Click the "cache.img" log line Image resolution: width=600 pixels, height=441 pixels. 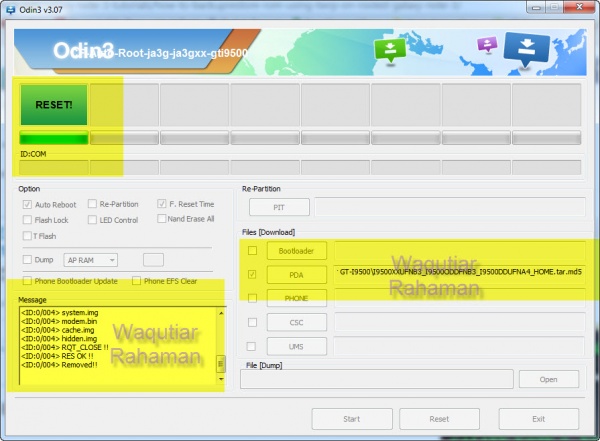click(58, 330)
